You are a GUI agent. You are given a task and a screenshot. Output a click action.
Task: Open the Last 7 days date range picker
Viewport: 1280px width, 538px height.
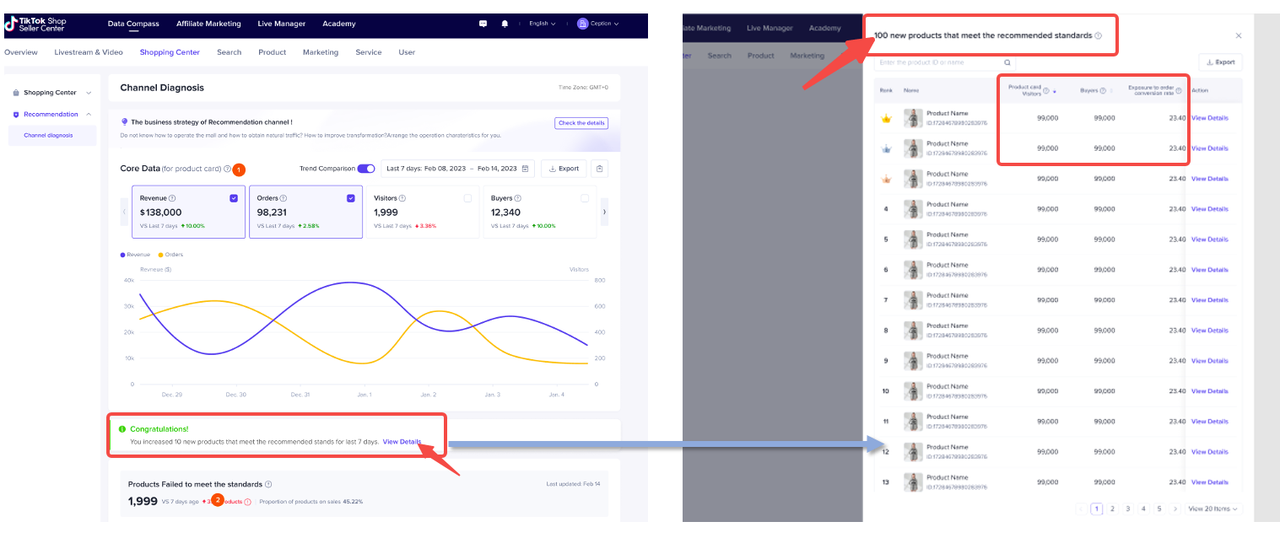point(458,169)
